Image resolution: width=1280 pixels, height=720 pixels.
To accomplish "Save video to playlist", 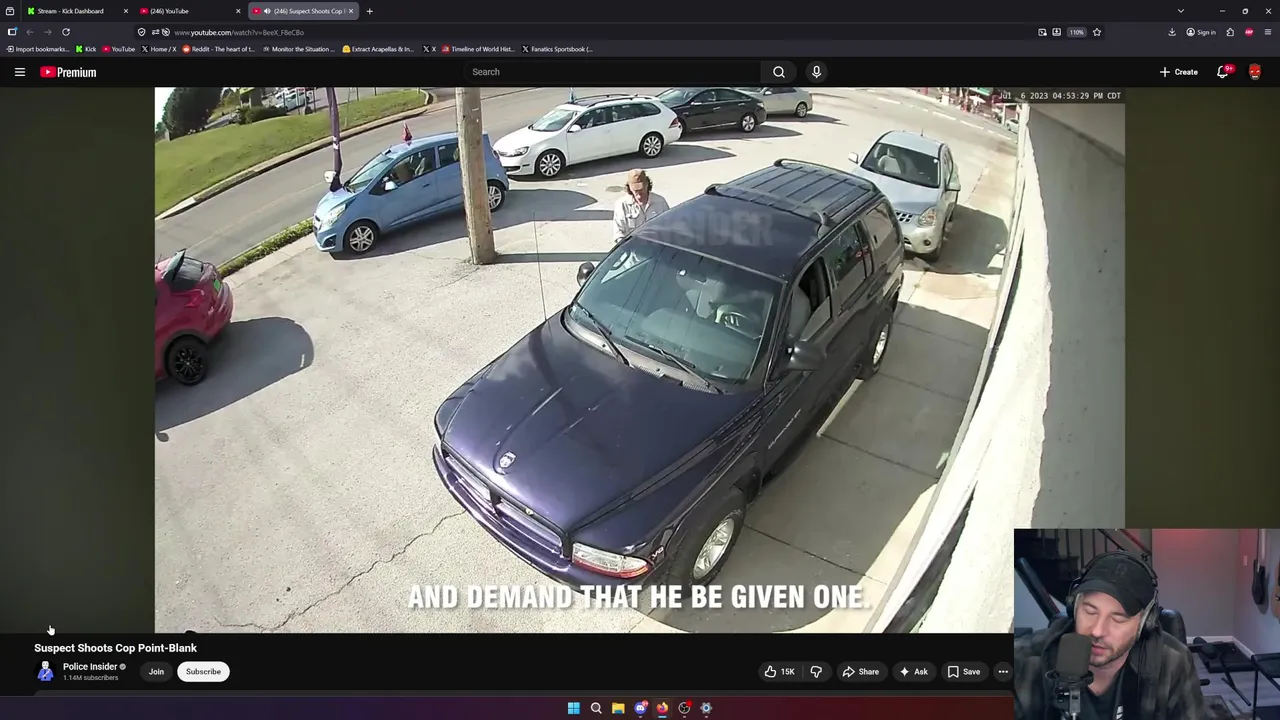I will [964, 672].
